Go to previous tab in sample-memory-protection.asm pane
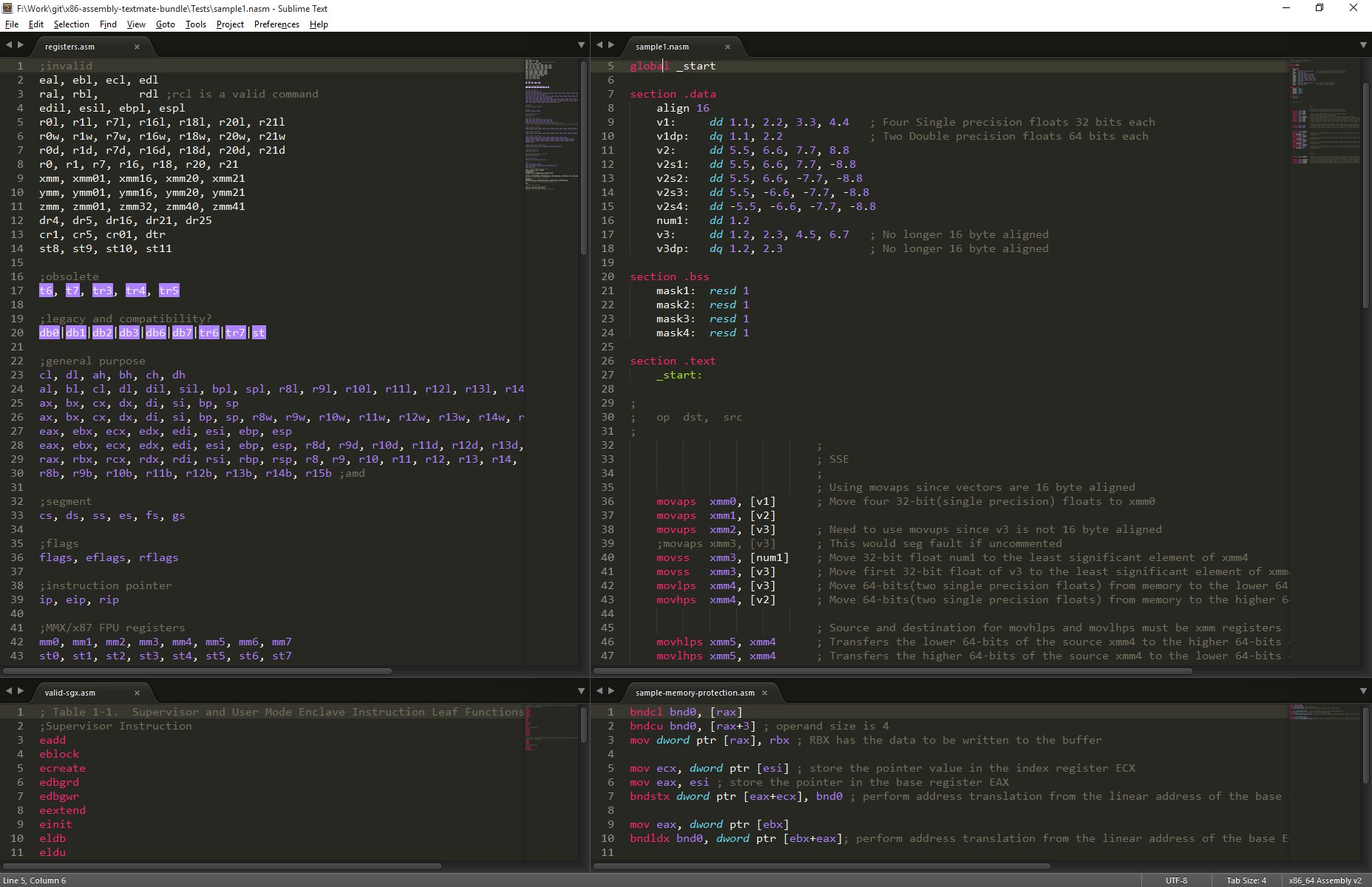This screenshot has height=887, width=1372. click(600, 691)
